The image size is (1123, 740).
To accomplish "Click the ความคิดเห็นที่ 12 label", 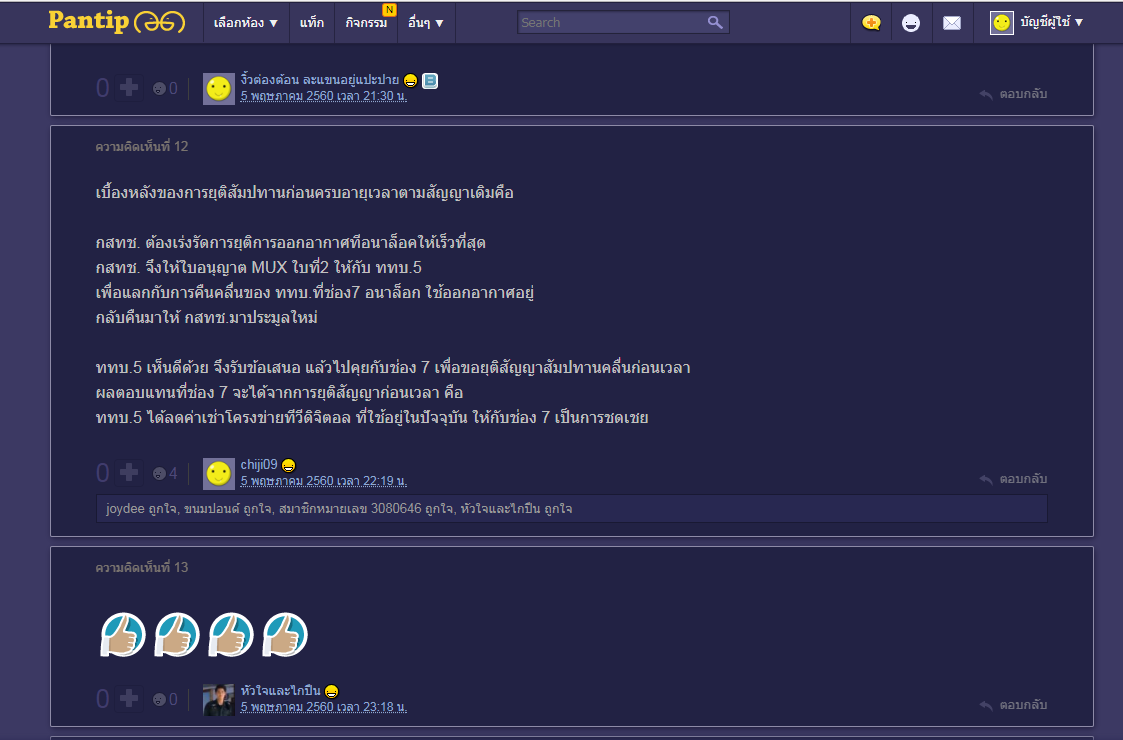I will (x=142, y=146).
